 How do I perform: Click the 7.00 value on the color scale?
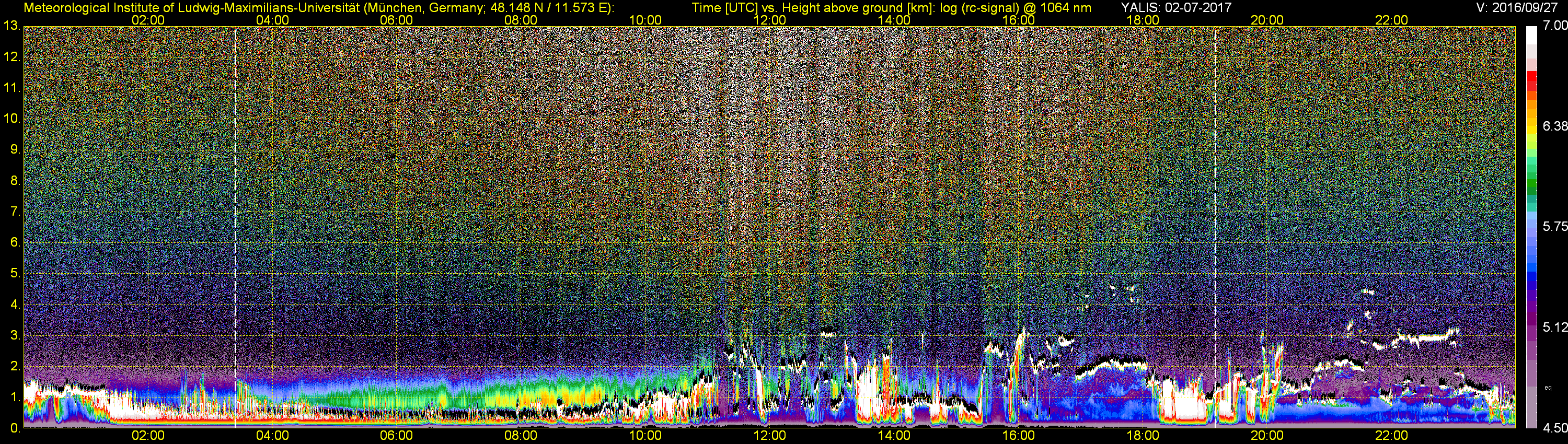click(1554, 26)
